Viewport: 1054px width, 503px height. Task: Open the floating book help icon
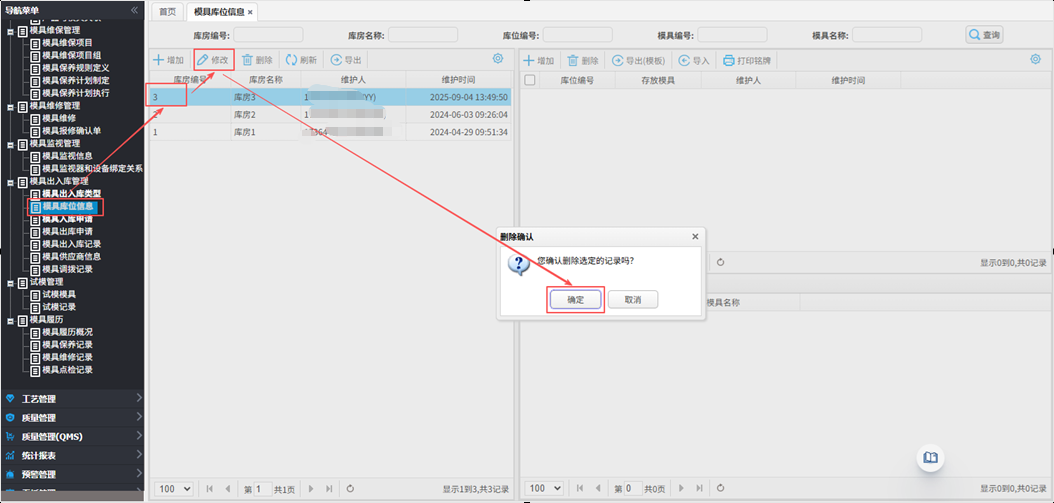click(x=930, y=457)
